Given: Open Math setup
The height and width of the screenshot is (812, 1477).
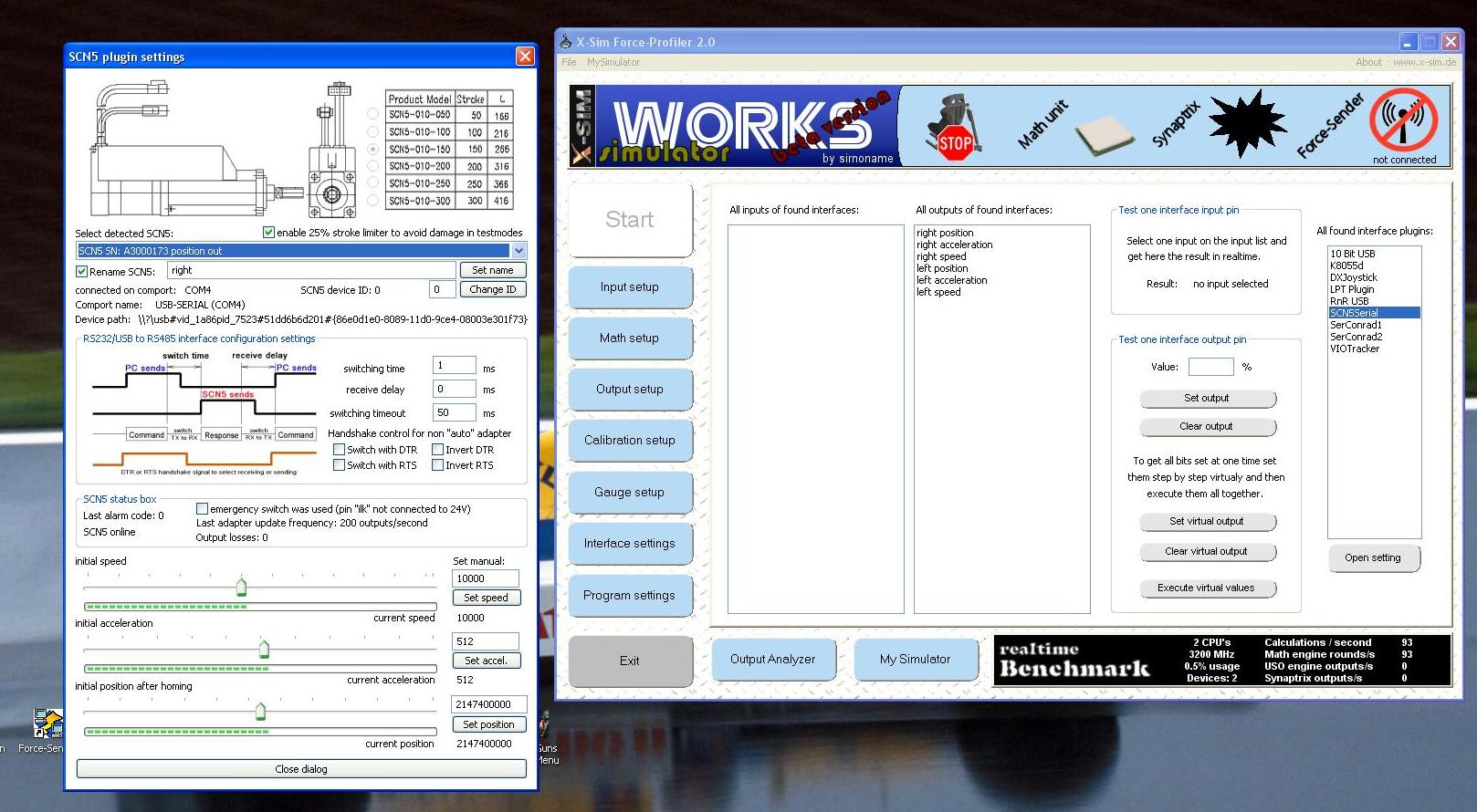Looking at the screenshot, I should tap(630, 338).
